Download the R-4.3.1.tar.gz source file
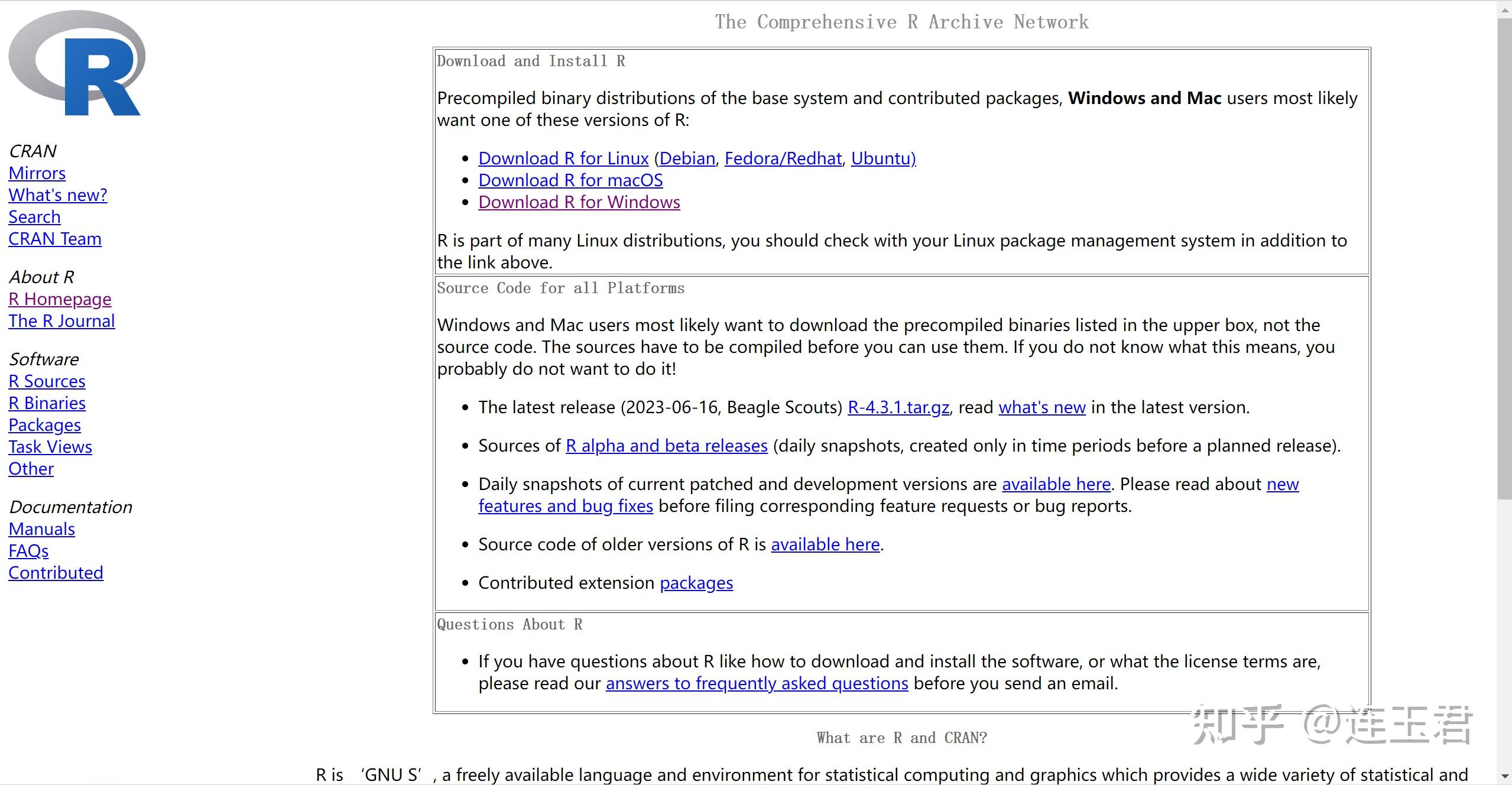Image resolution: width=1512 pixels, height=785 pixels. point(898,407)
